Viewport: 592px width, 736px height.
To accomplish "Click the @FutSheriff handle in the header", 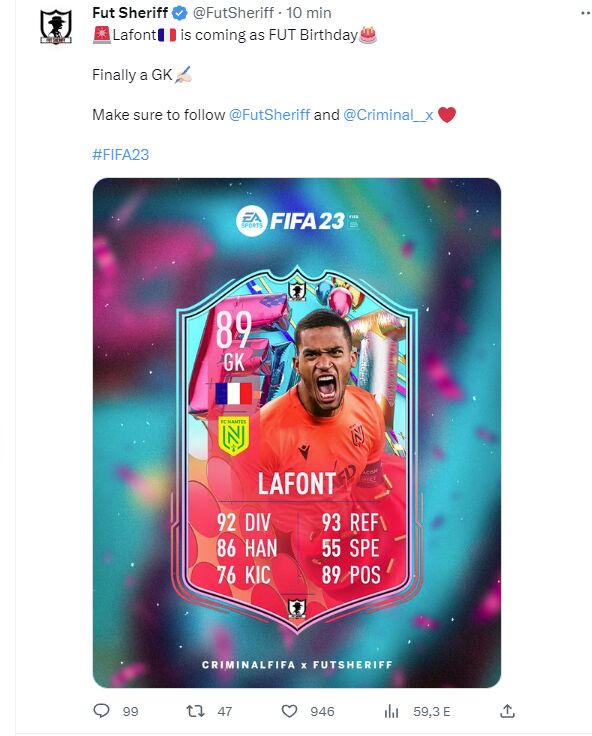I will point(233,13).
